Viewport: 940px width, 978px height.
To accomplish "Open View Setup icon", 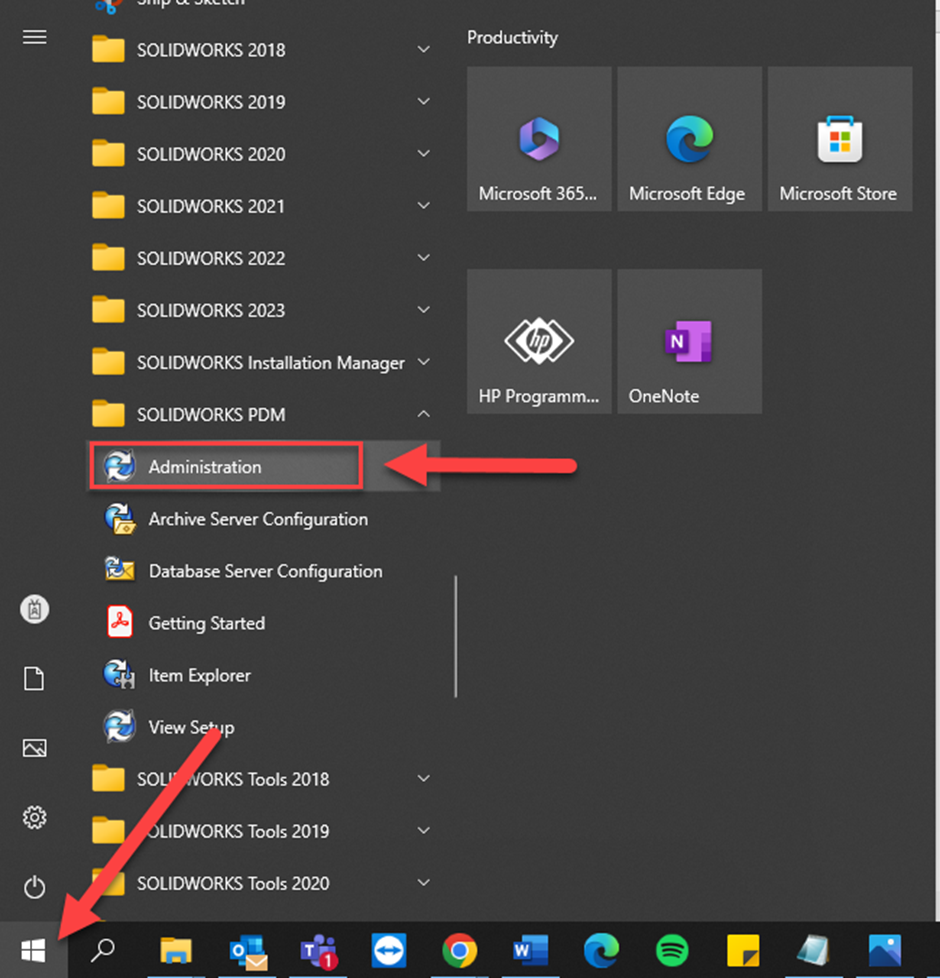I will pyautogui.click(x=119, y=727).
